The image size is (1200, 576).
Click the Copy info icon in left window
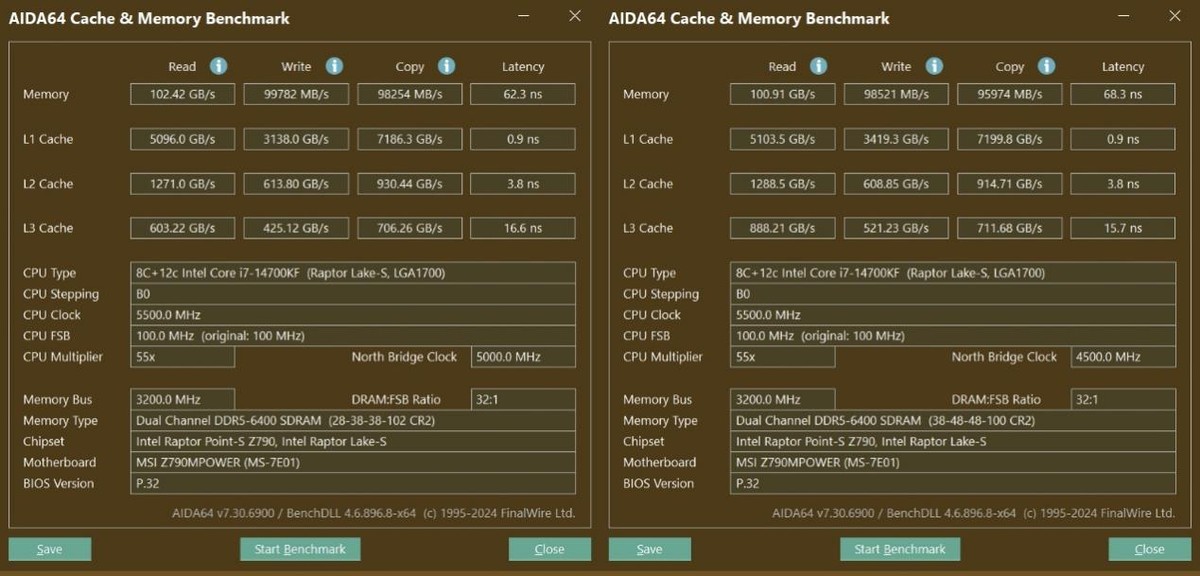(446, 66)
